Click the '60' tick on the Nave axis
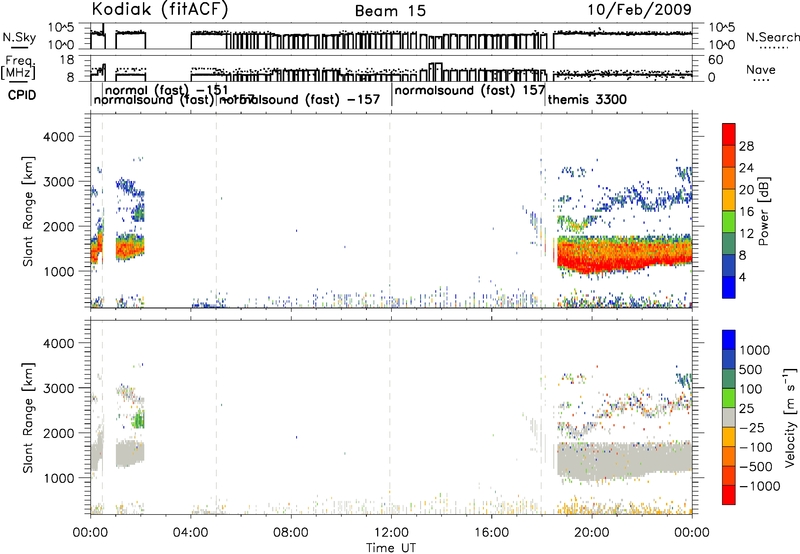This screenshot has width=800, height=554. [x=715, y=60]
